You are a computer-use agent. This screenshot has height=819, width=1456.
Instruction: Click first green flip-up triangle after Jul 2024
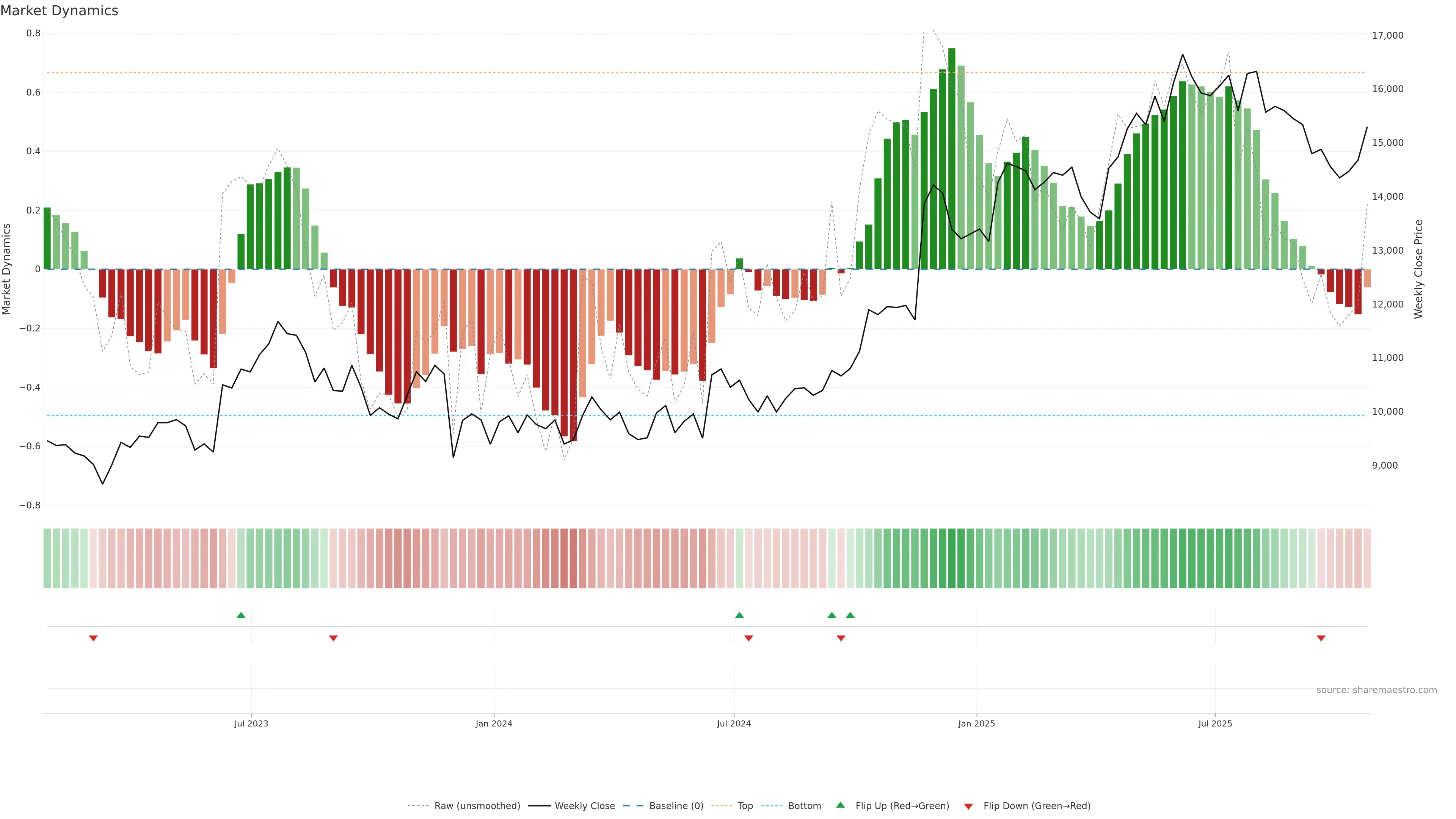point(739,615)
